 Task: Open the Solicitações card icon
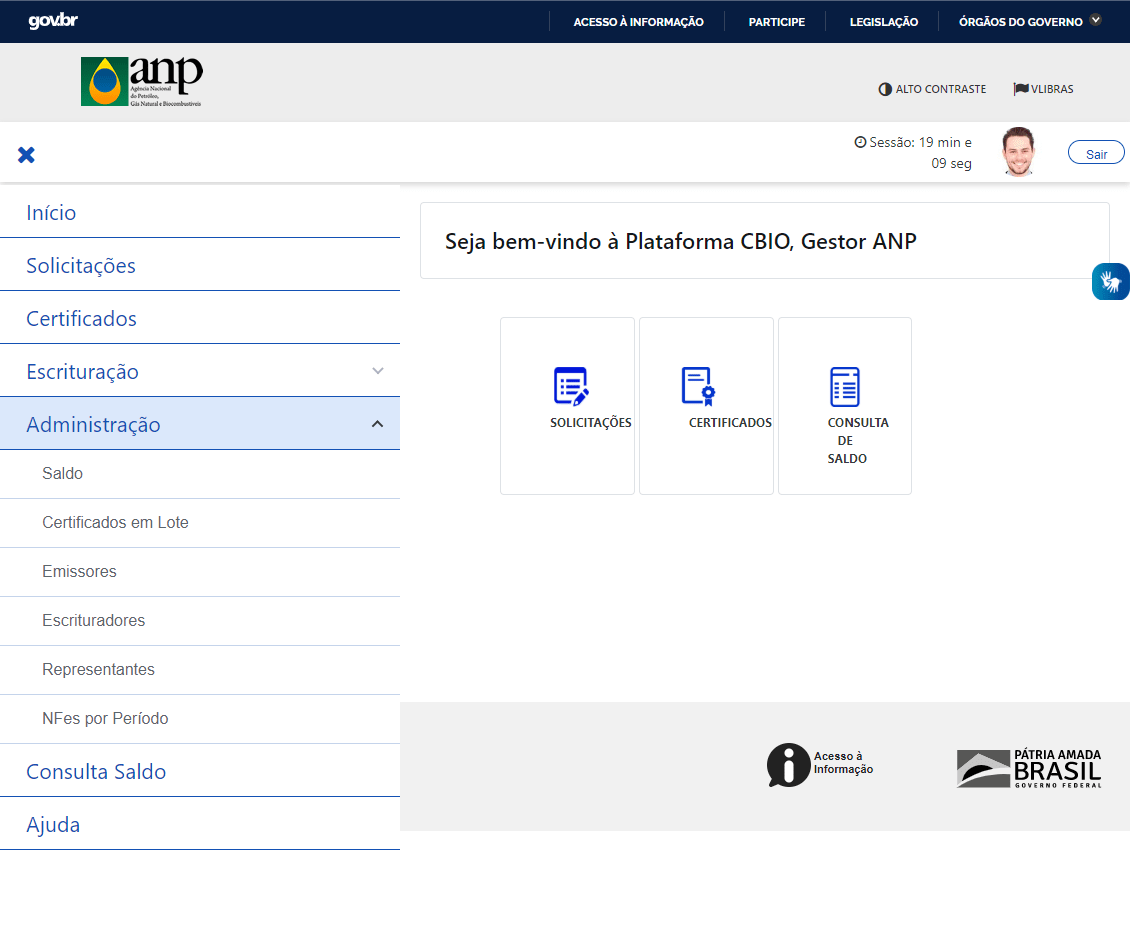[571, 386]
